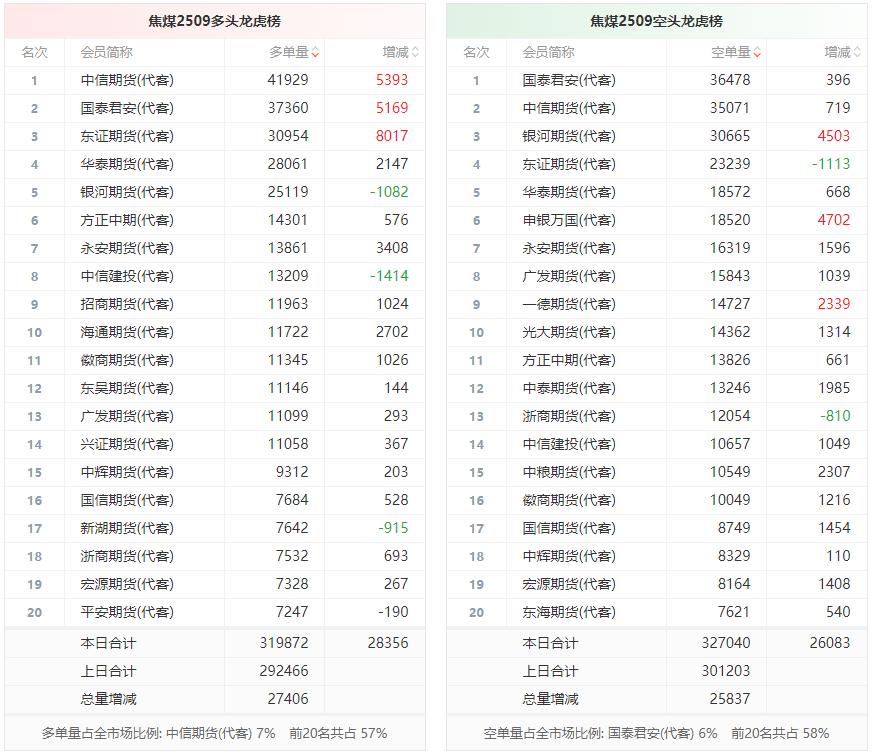Image resolution: width=872 pixels, height=755 pixels.
Task: Click 会员简称 header in short table
Action: point(548,53)
